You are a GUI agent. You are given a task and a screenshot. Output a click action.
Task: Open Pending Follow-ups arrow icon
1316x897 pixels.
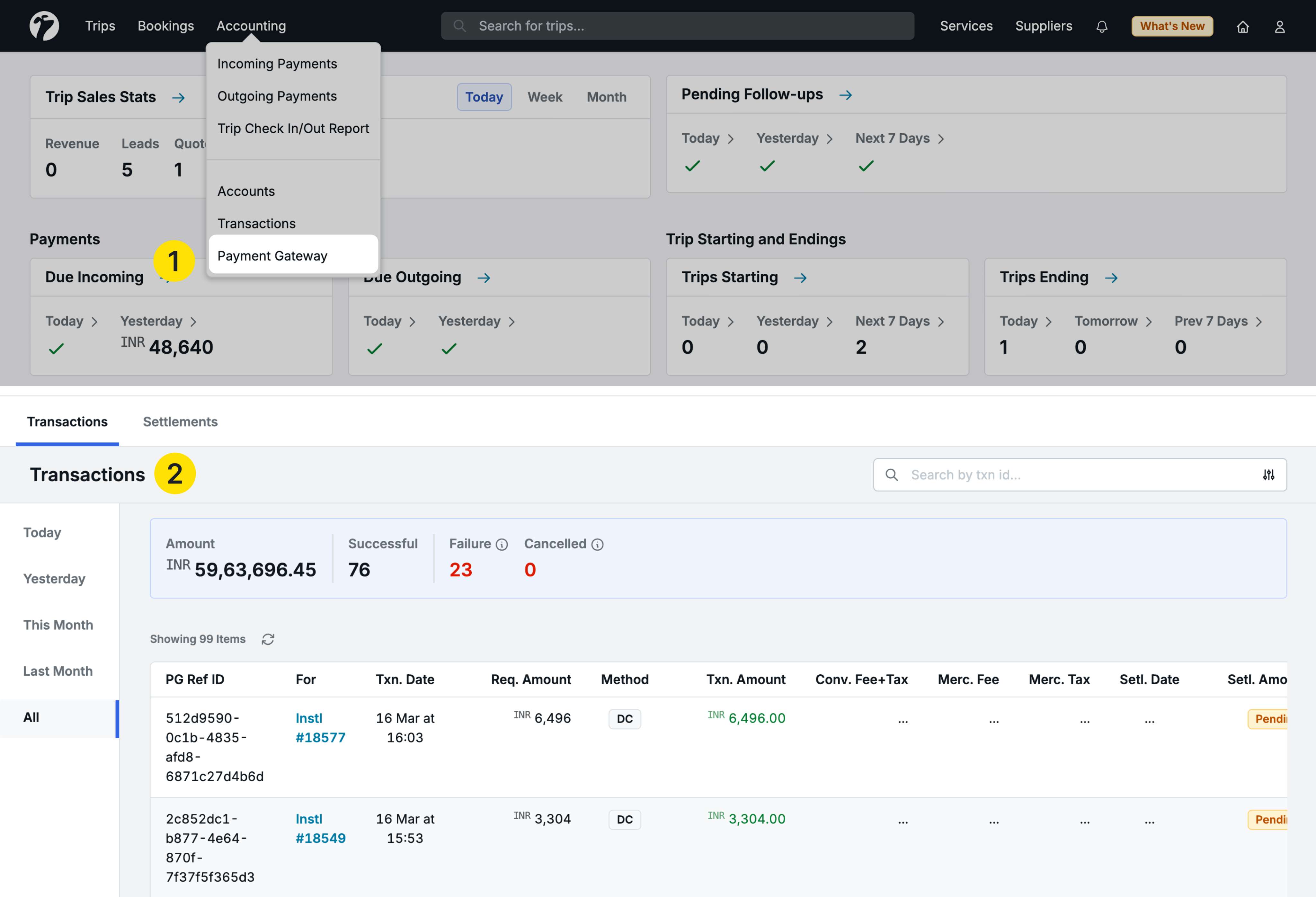click(845, 95)
